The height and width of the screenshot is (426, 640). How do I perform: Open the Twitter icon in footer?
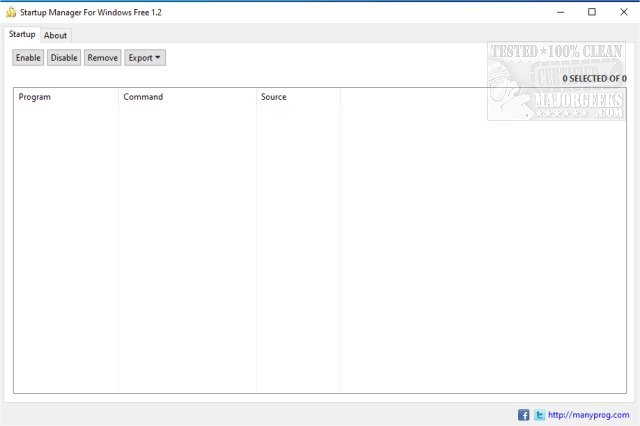click(x=539, y=415)
